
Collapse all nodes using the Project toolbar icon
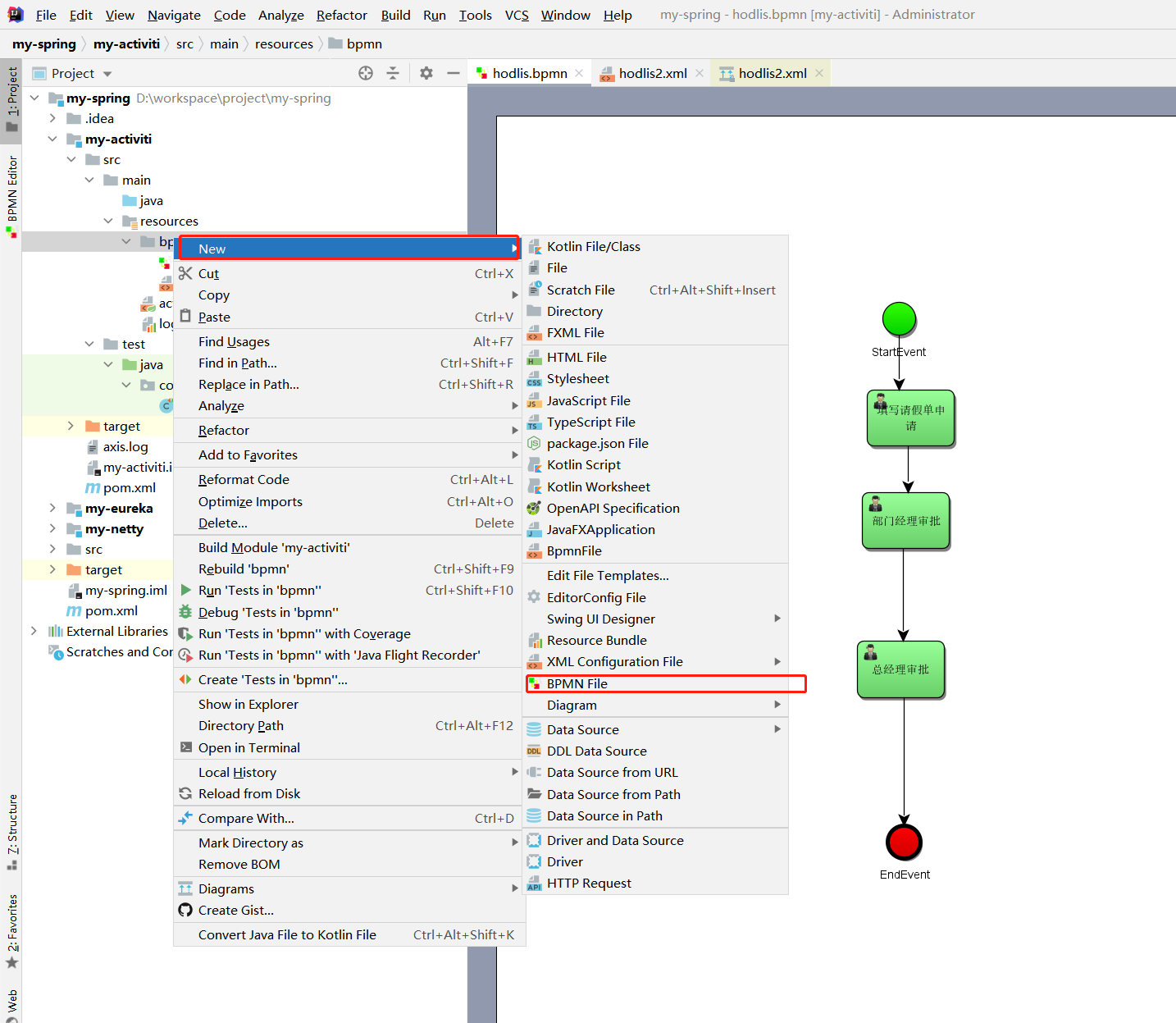click(394, 73)
